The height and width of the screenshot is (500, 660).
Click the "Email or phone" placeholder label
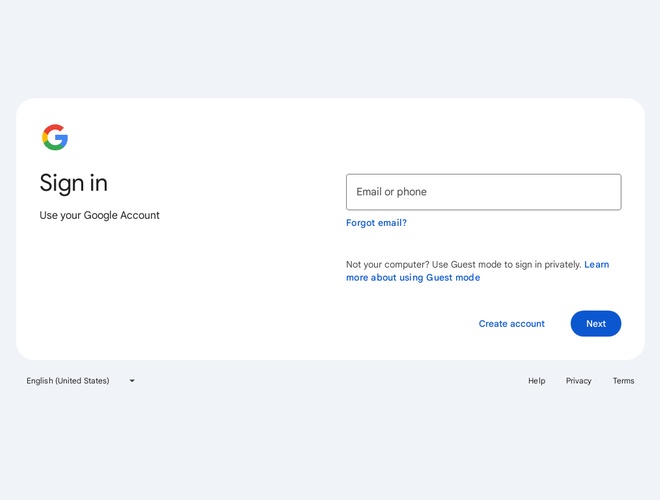pyautogui.click(x=391, y=192)
